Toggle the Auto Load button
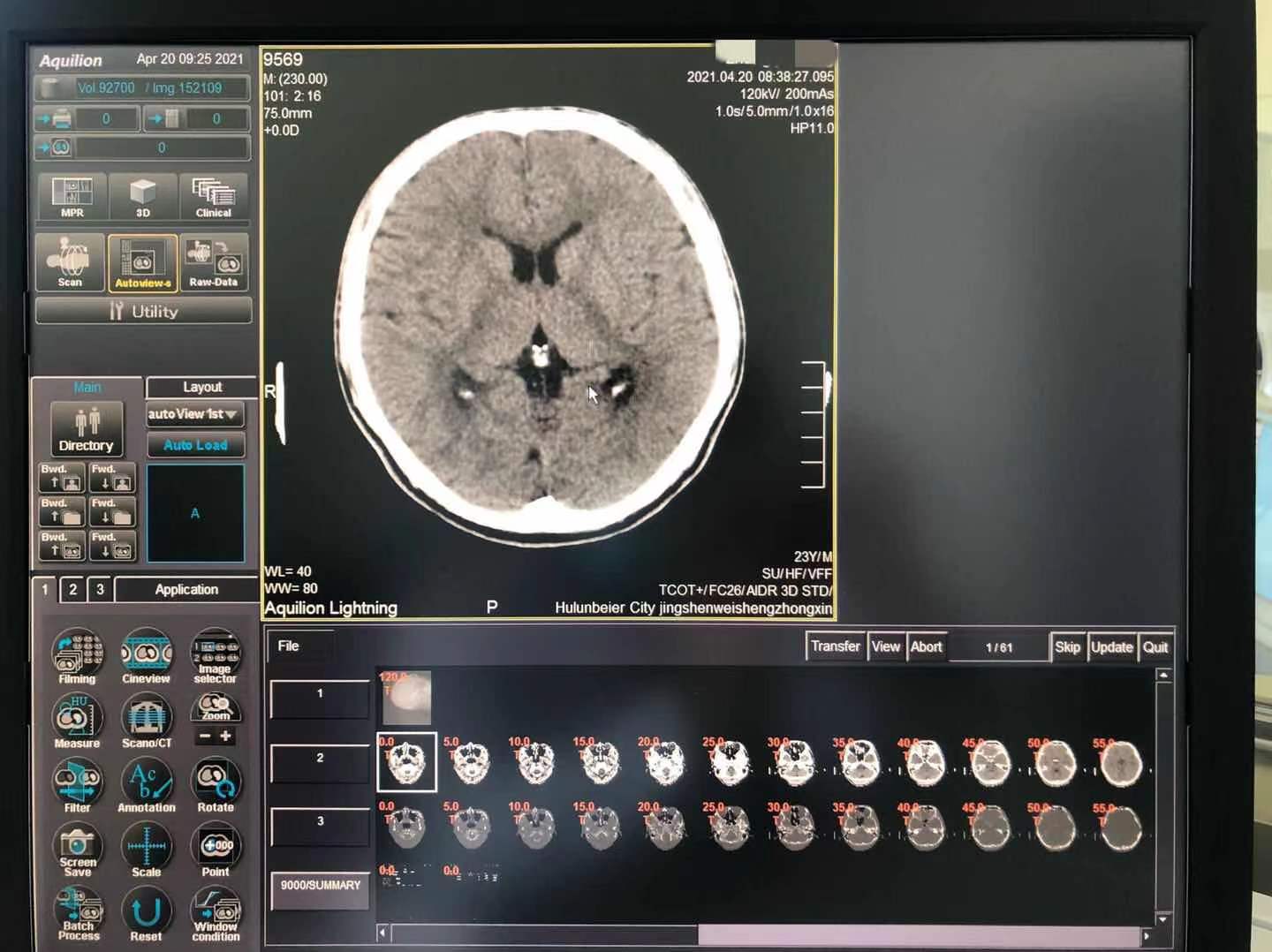The height and width of the screenshot is (952, 1272). (195, 445)
